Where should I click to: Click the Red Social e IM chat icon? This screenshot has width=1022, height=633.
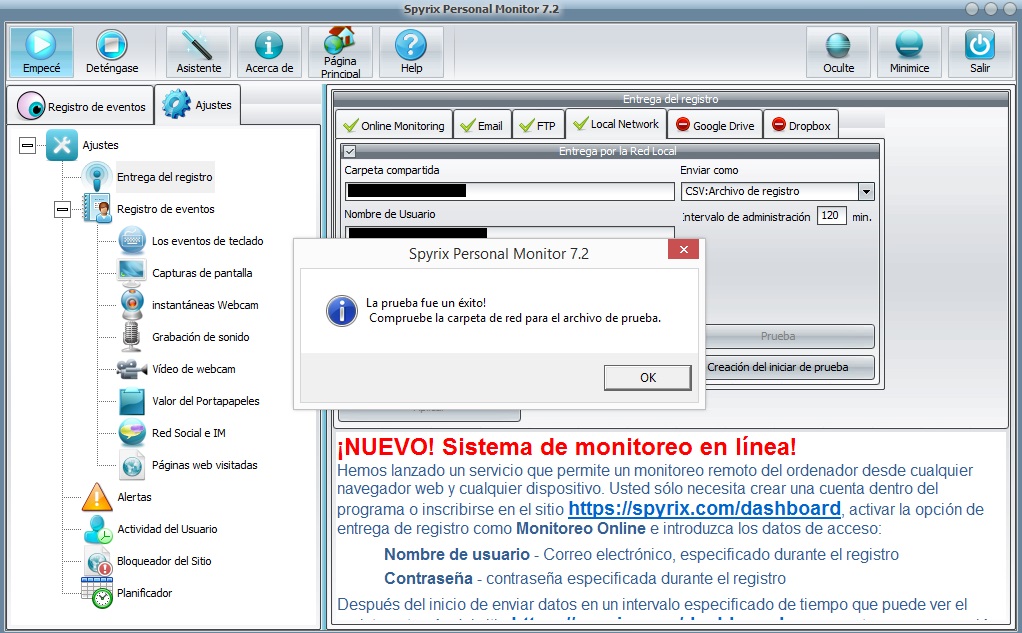(132, 433)
